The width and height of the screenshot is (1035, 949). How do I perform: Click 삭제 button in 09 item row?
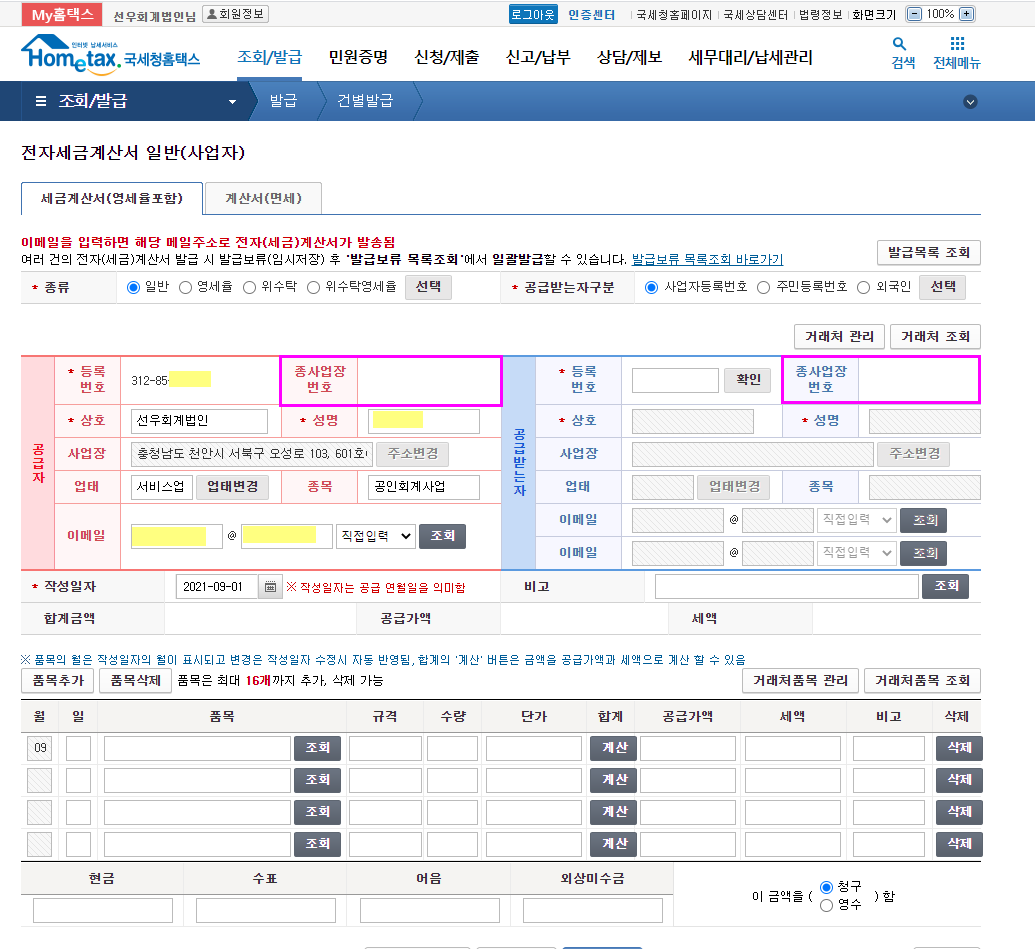(959, 748)
